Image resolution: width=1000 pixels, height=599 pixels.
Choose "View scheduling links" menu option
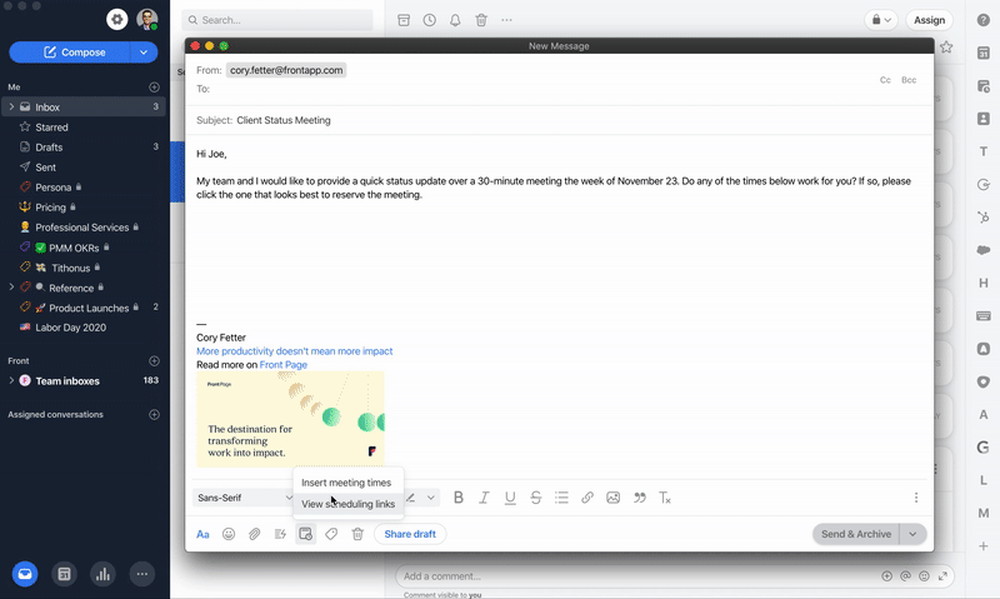[348, 504]
